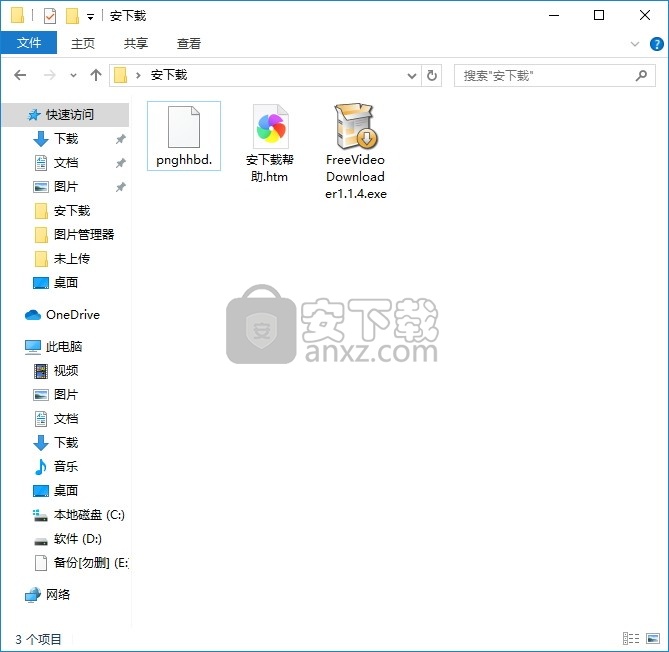Minimize the 安下载 window
The image size is (669, 652).
554,15
